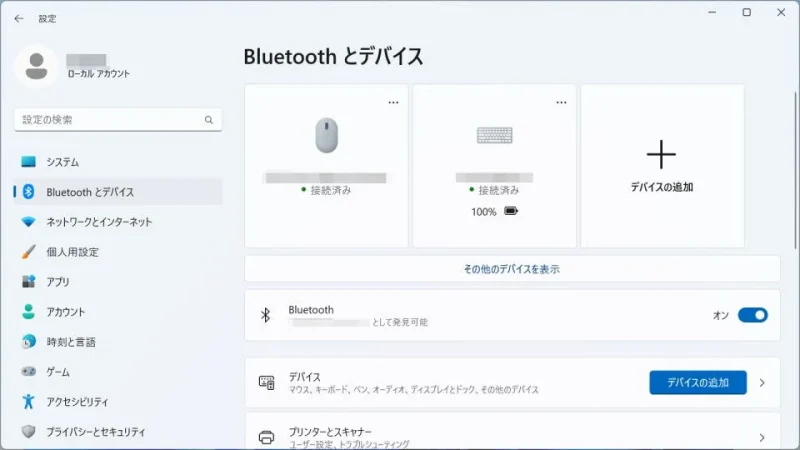Click the main page vertical scrollbar
This screenshot has width=800, height=450.
tap(795, 171)
